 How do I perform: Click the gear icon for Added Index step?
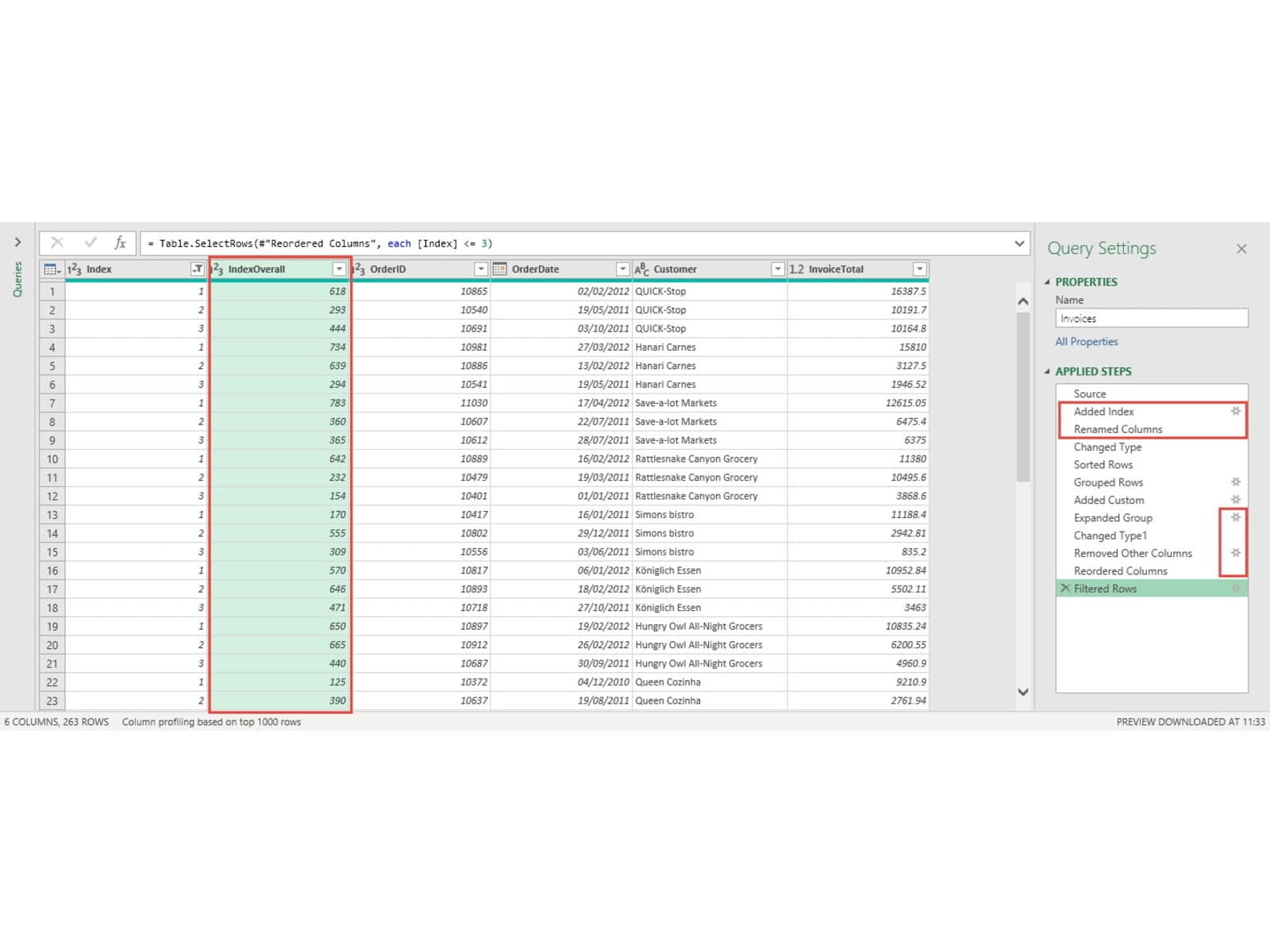pos(1235,411)
